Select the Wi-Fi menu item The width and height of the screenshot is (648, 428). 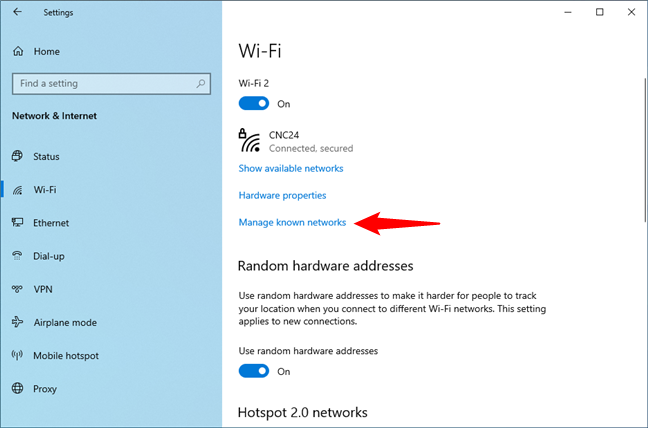click(x=45, y=189)
